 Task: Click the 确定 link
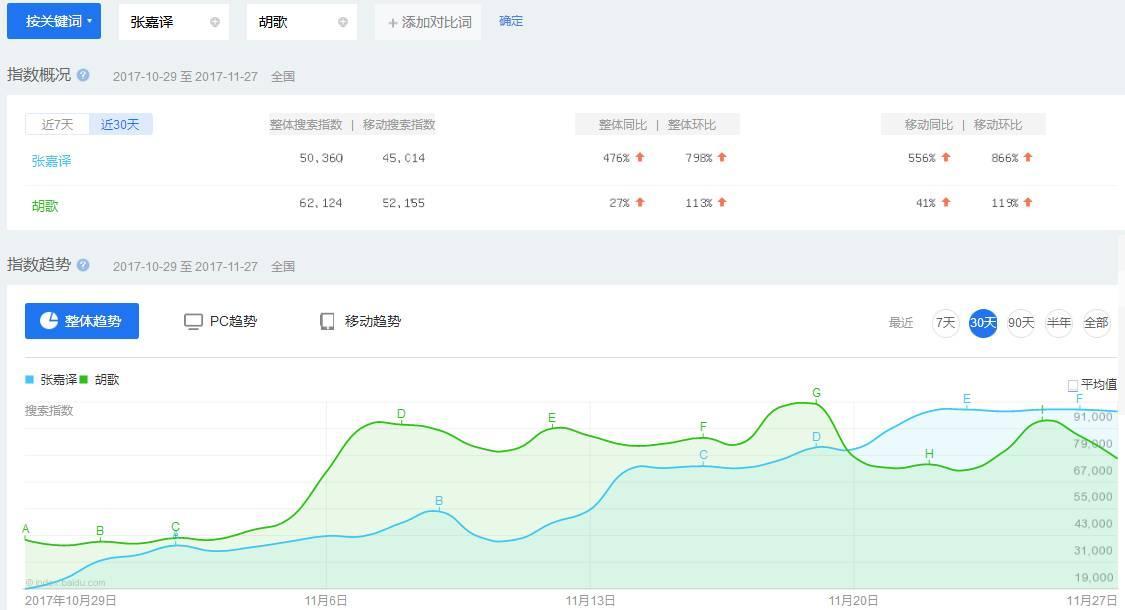coord(511,21)
